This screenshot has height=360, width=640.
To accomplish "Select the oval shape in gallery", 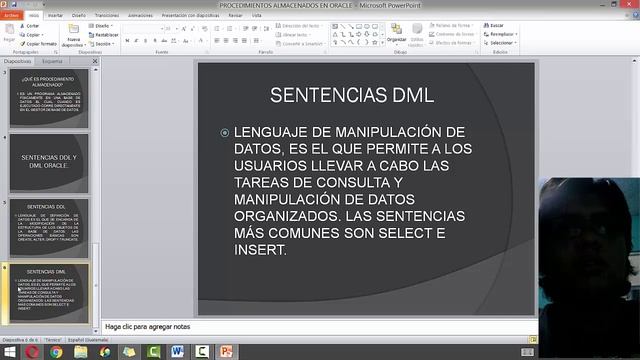I will coord(367,27).
